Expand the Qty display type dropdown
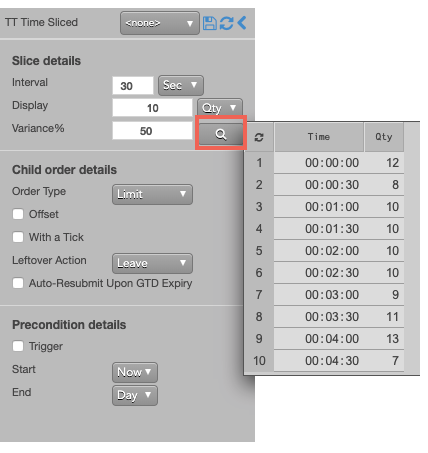The height and width of the screenshot is (453, 428). (220, 108)
